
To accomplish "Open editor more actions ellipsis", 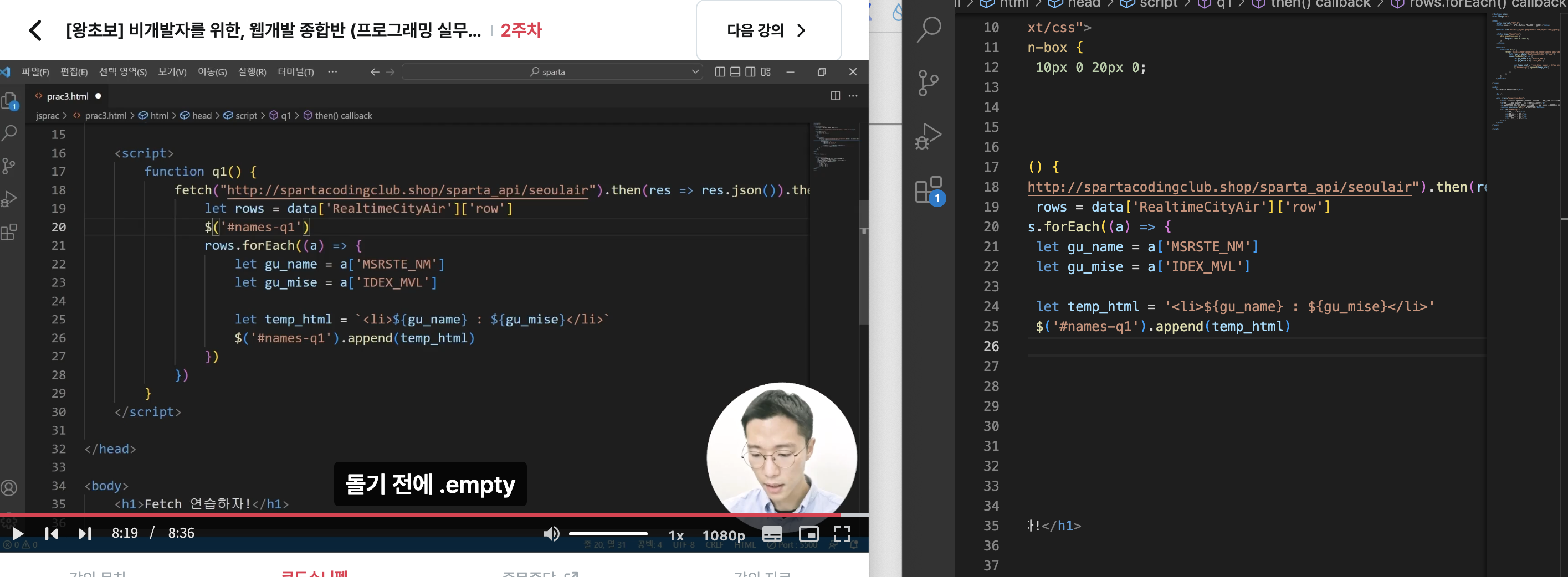I will 853,96.
